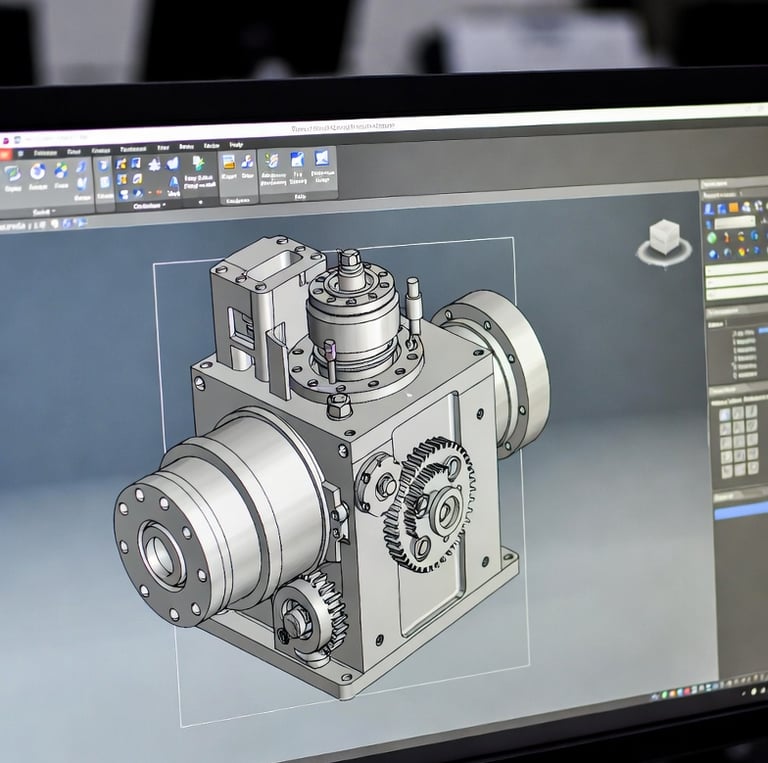Click the second white input field in the right panel

737,281
